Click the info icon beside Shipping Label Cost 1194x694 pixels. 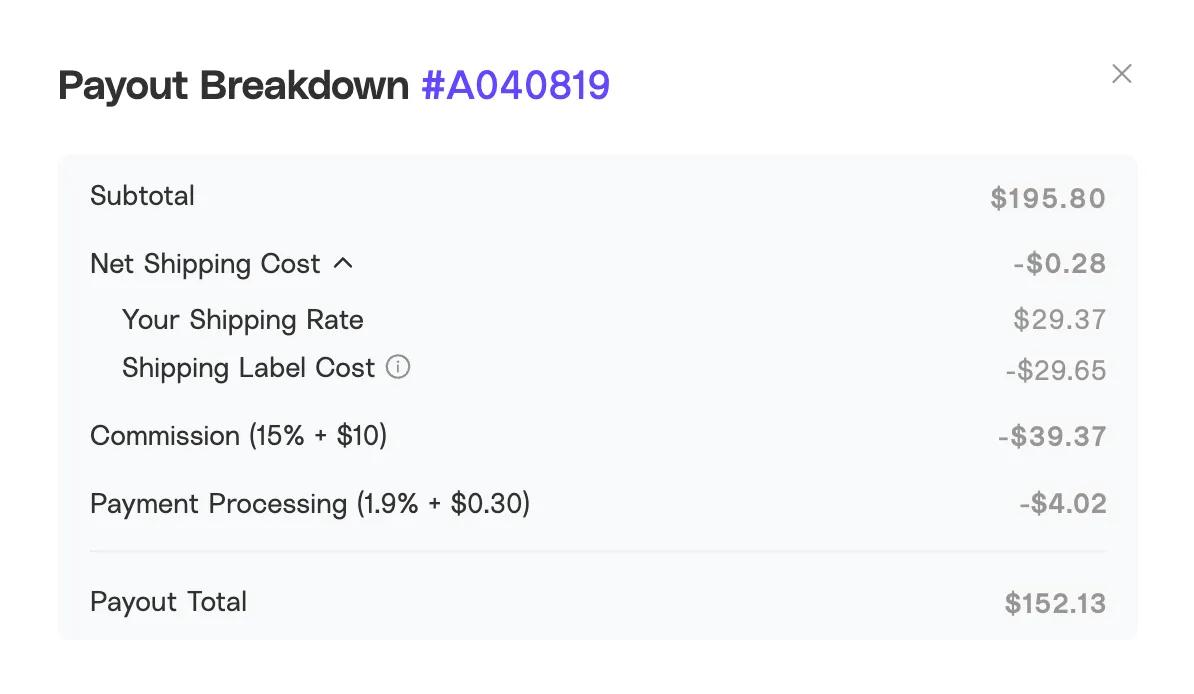click(397, 367)
